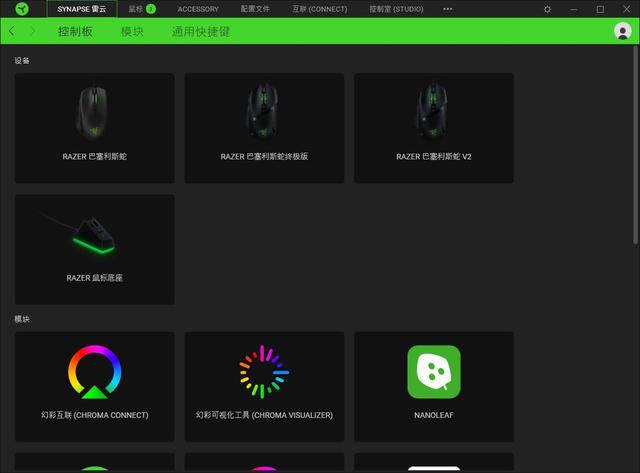Open the settings gear icon
This screenshot has height=473, width=640.
coord(547,9)
